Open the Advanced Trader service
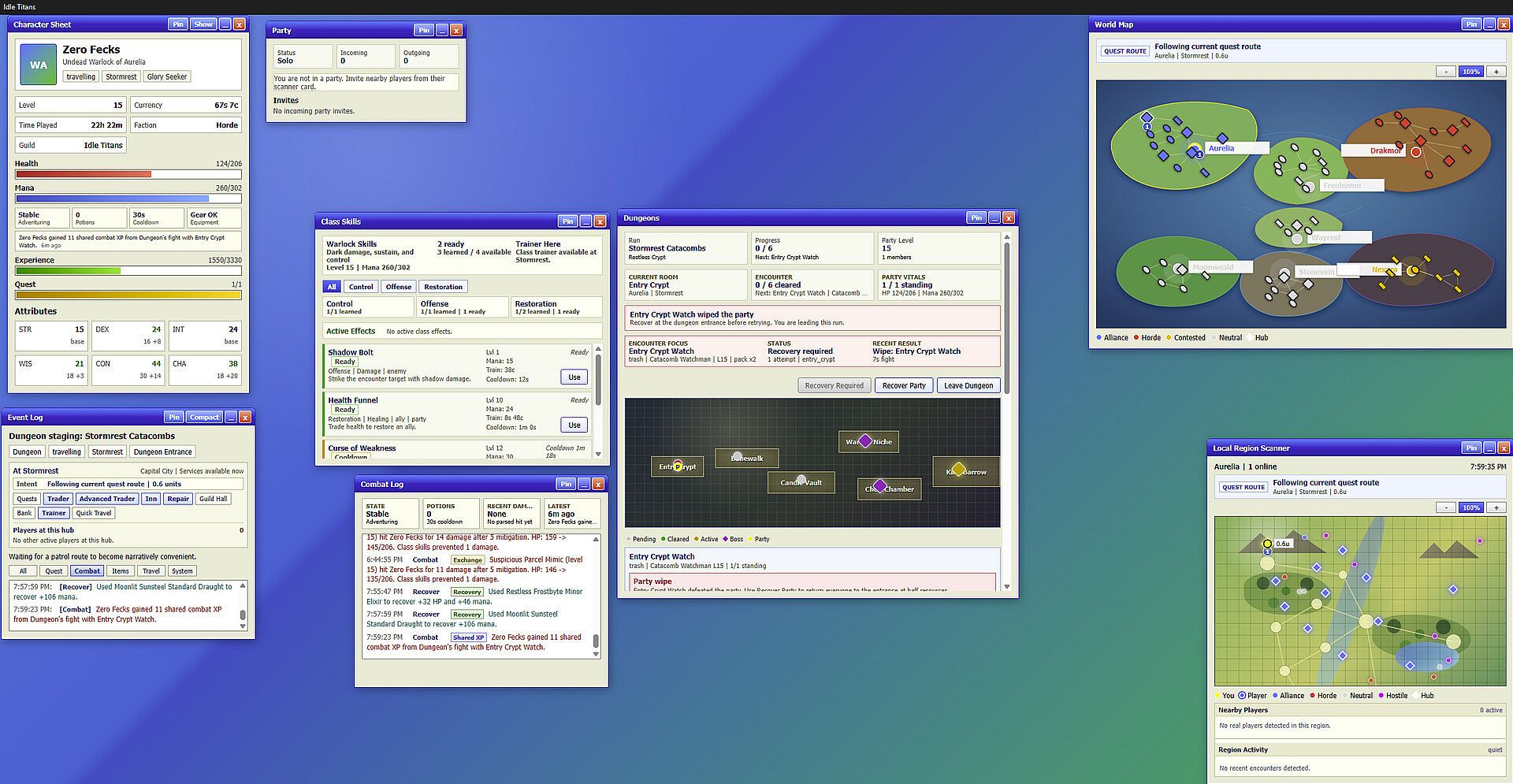This screenshot has width=1513, height=784. [107, 499]
